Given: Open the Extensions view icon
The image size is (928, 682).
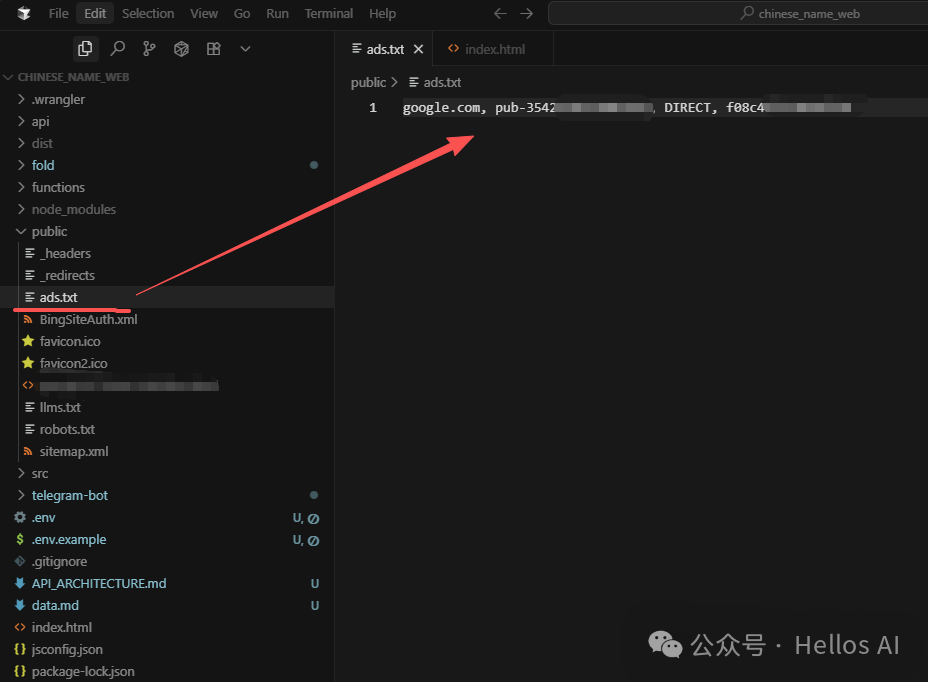Looking at the screenshot, I should tap(213, 49).
